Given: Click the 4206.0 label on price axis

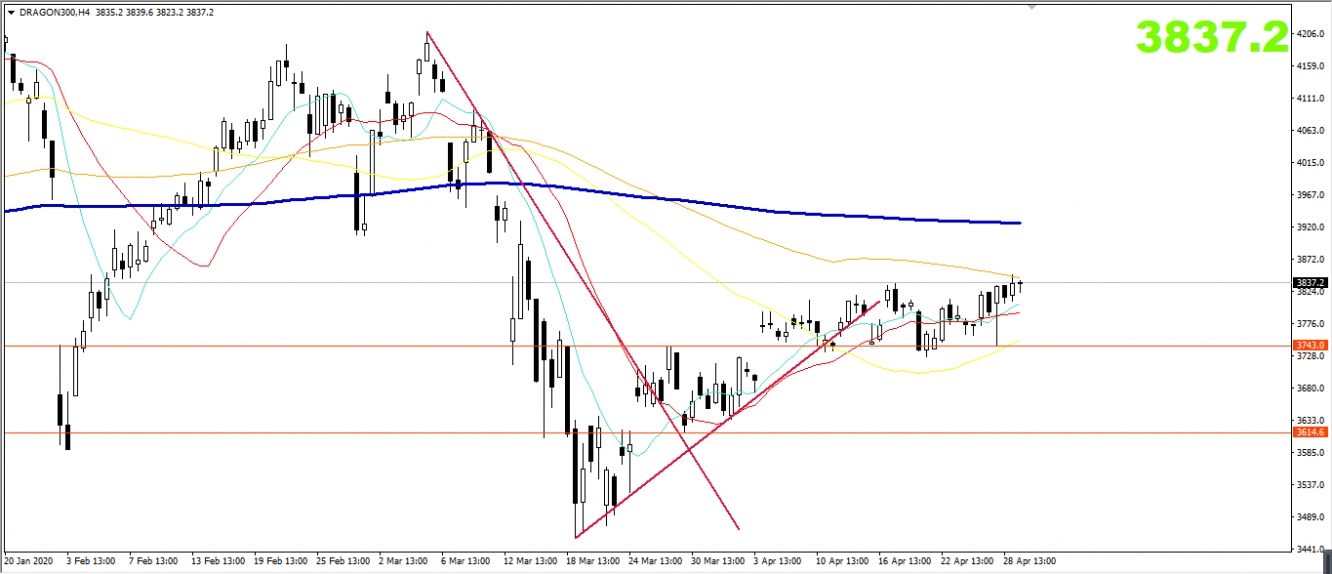Looking at the screenshot, I should tap(1309, 34).
